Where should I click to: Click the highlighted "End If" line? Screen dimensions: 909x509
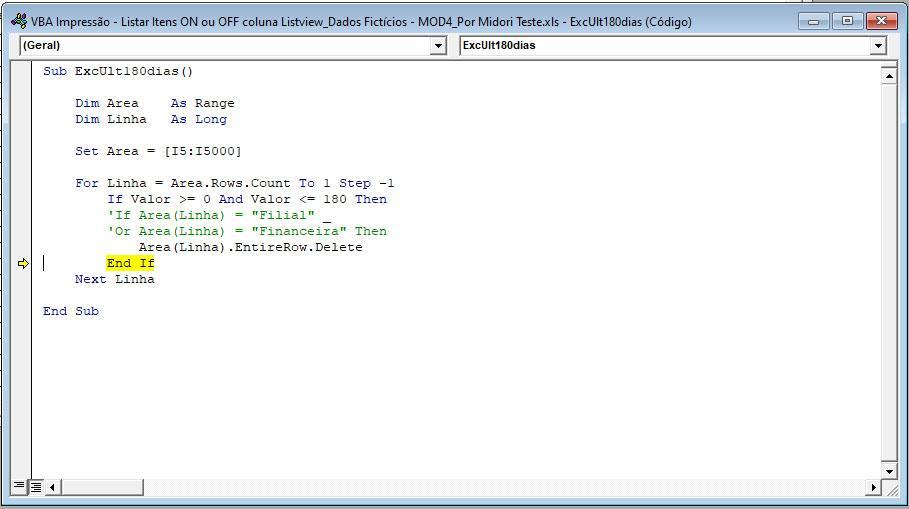tap(130, 263)
